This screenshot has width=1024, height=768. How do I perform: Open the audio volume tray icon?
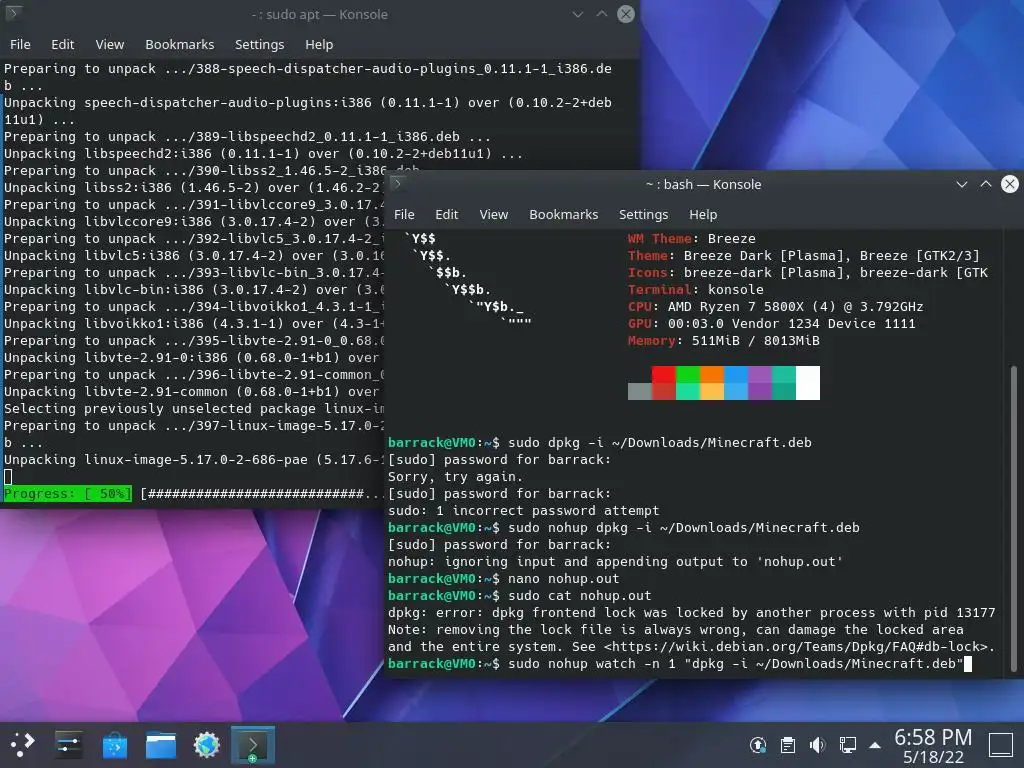pos(817,745)
